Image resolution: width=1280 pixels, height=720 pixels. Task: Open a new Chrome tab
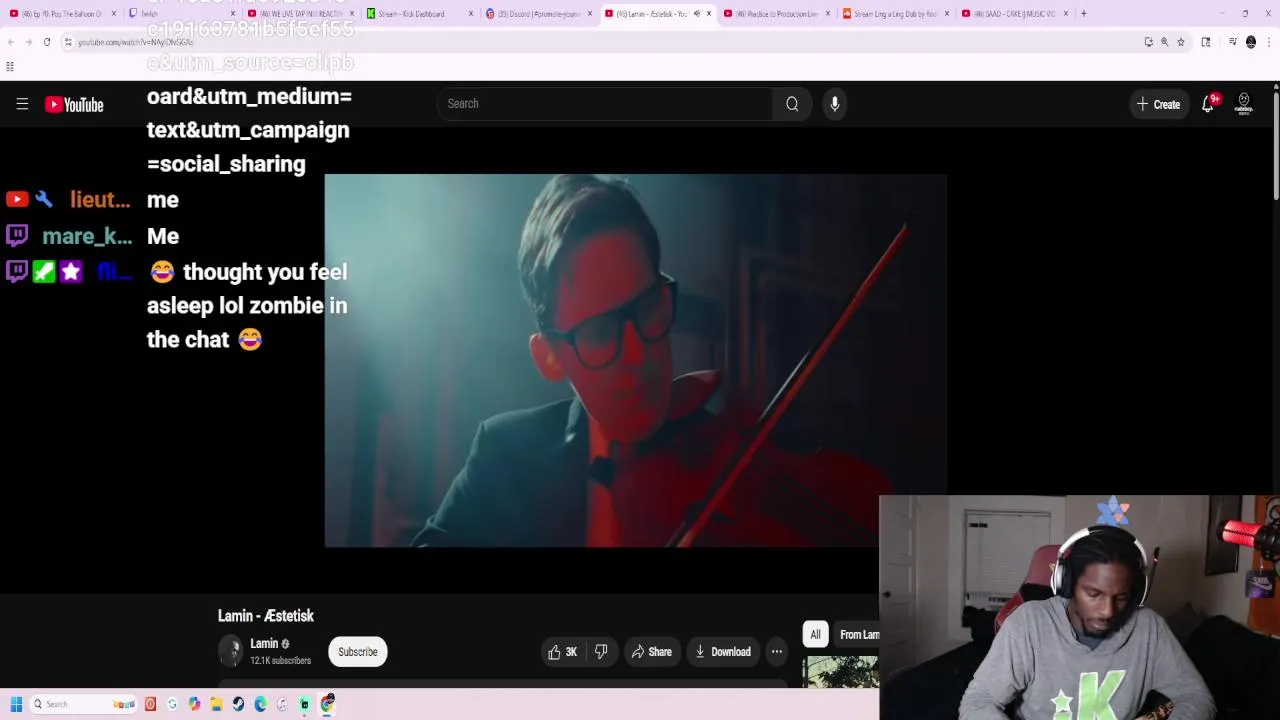point(1083,13)
